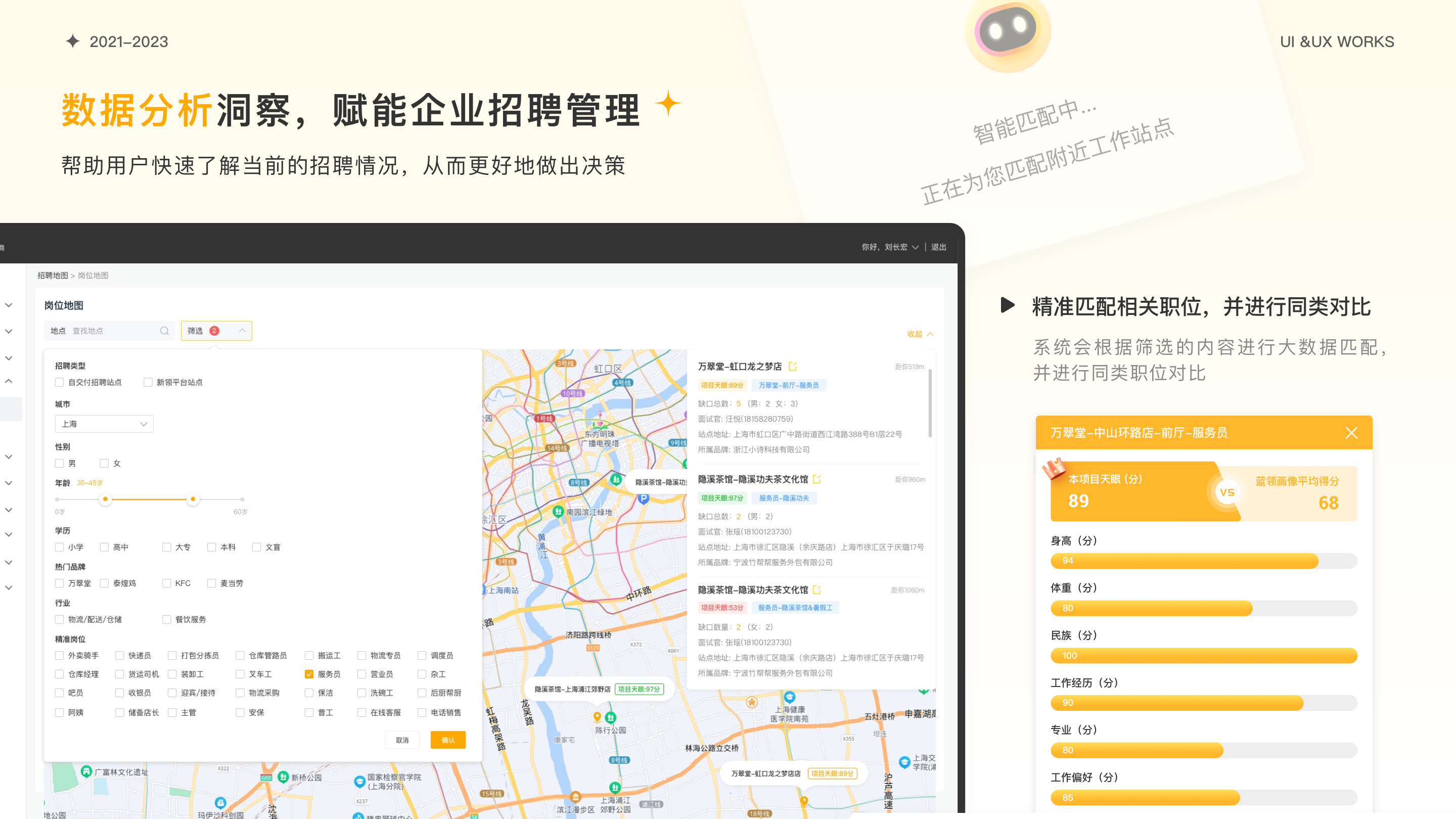The image size is (1456, 819).
Task: Click 上海健康医学院南苑 marker on map
Action: click(790, 697)
